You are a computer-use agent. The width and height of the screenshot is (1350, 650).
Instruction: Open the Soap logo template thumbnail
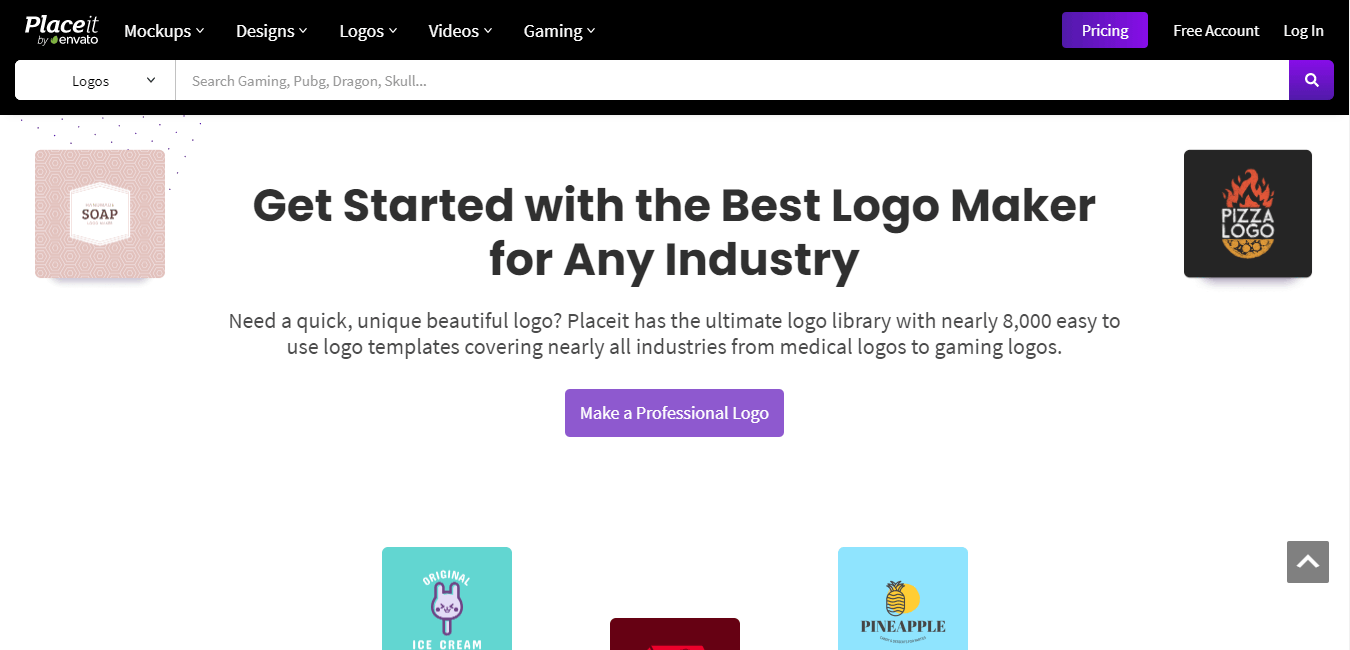(x=100, y=214)
